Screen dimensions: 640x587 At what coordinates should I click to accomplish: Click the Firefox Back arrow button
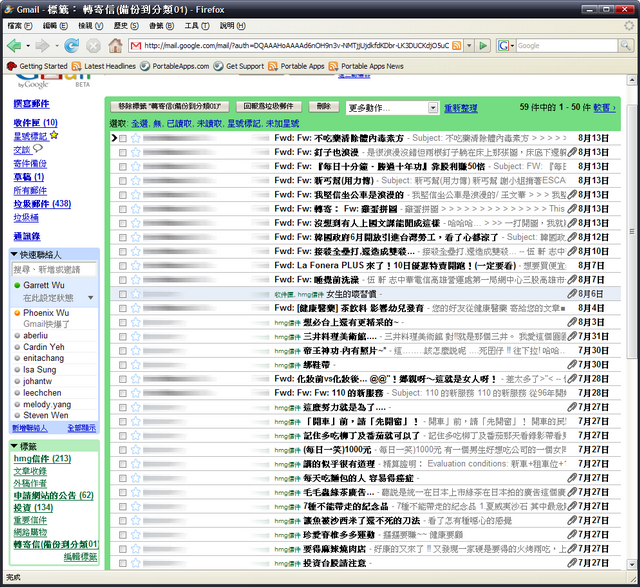point(14,46)
